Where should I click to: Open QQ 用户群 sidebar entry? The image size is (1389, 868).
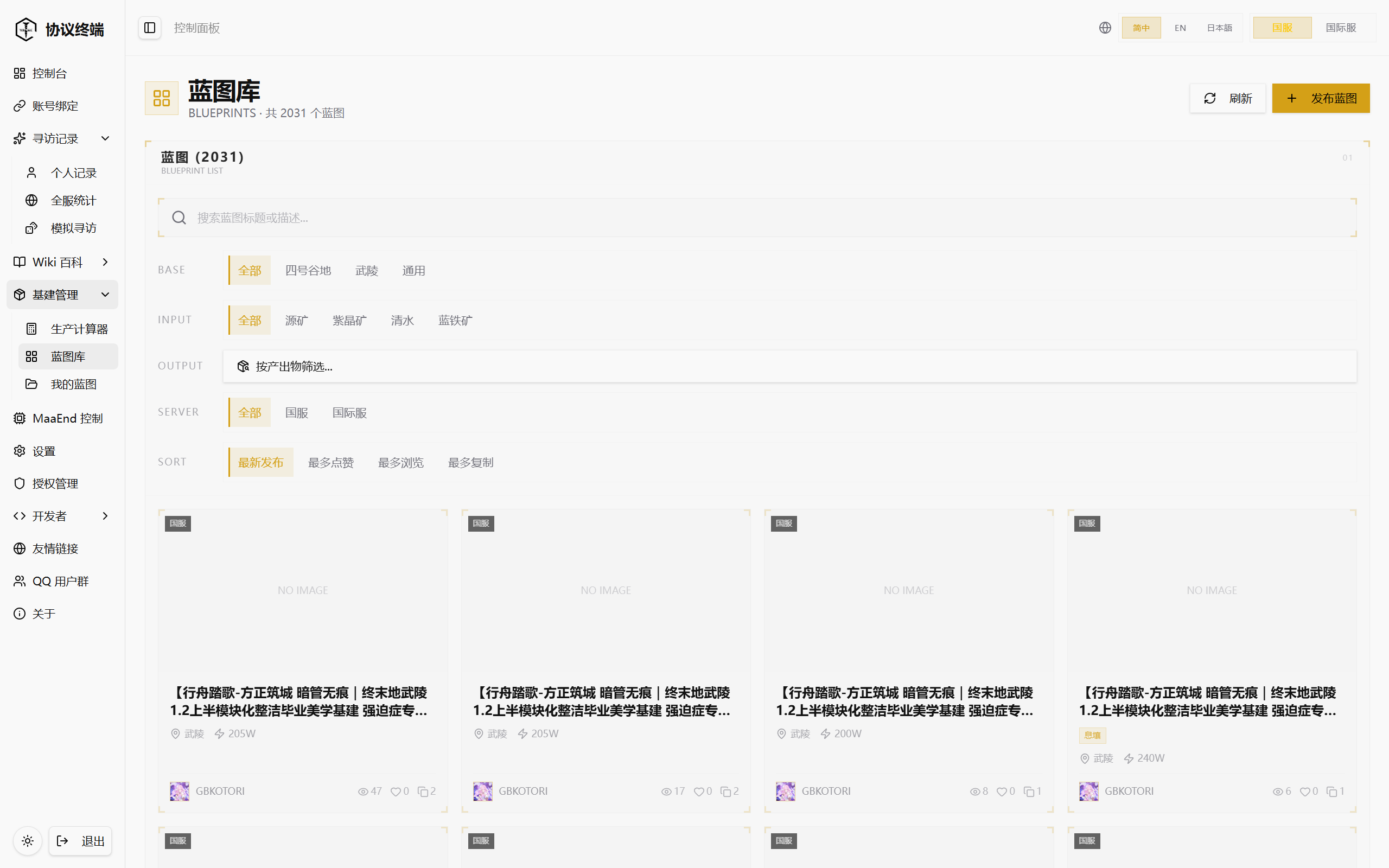click(62, 581)
